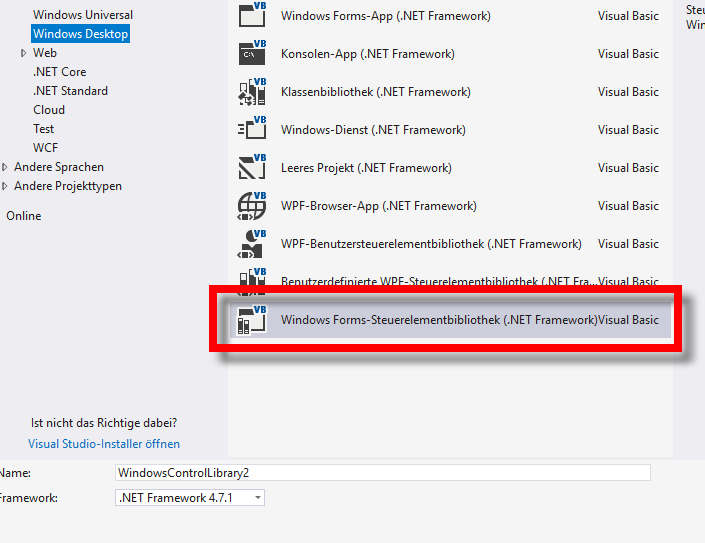This screenshot has height=543, width=705.
Task: Expand the Andere Projekttypen node arrow
Action: click(x=5, y=186)
